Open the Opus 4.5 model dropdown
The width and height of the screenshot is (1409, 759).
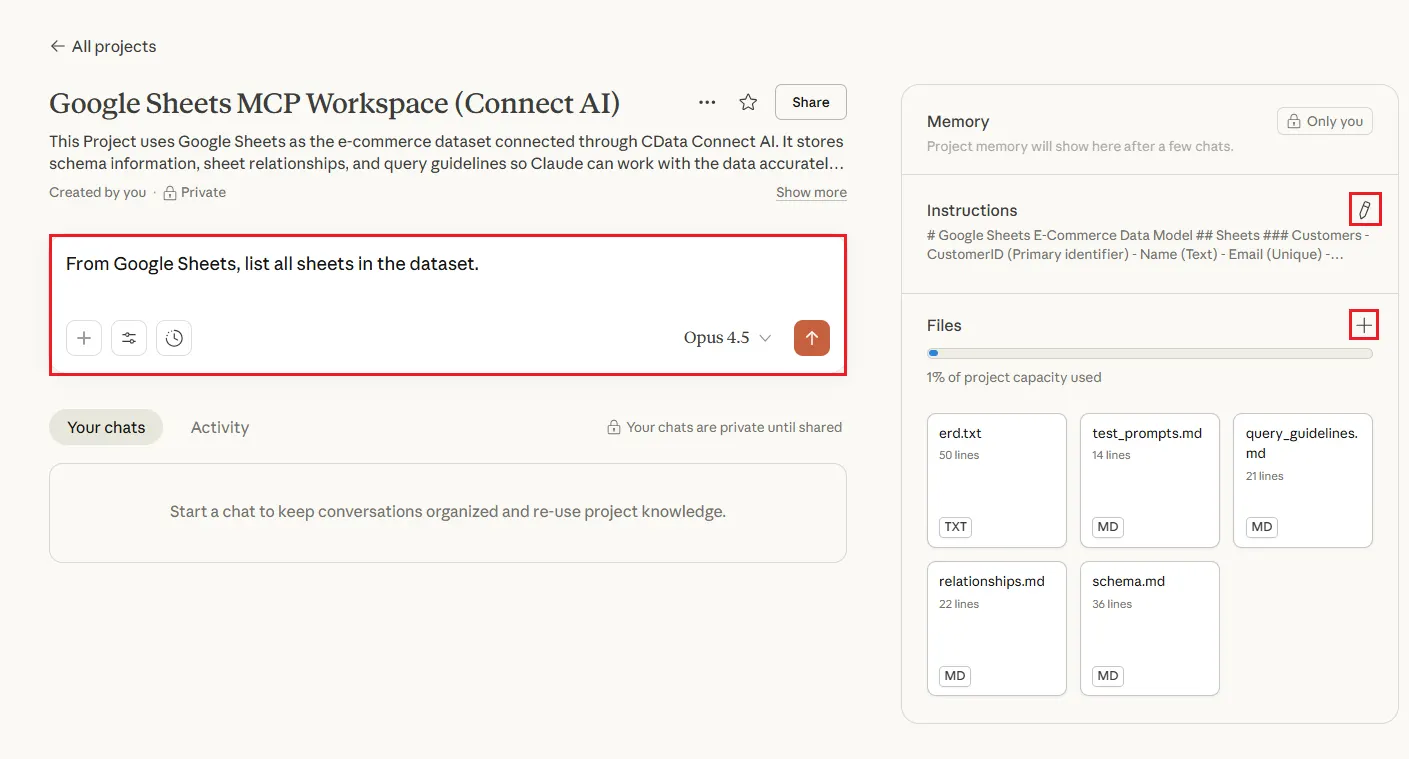click(x=727, y=338)
